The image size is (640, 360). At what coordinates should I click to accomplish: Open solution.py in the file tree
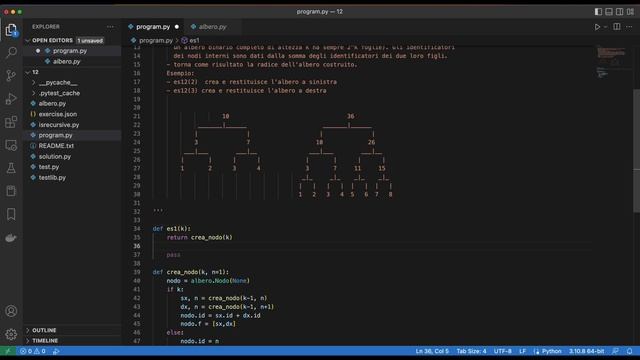coord(55,156)
